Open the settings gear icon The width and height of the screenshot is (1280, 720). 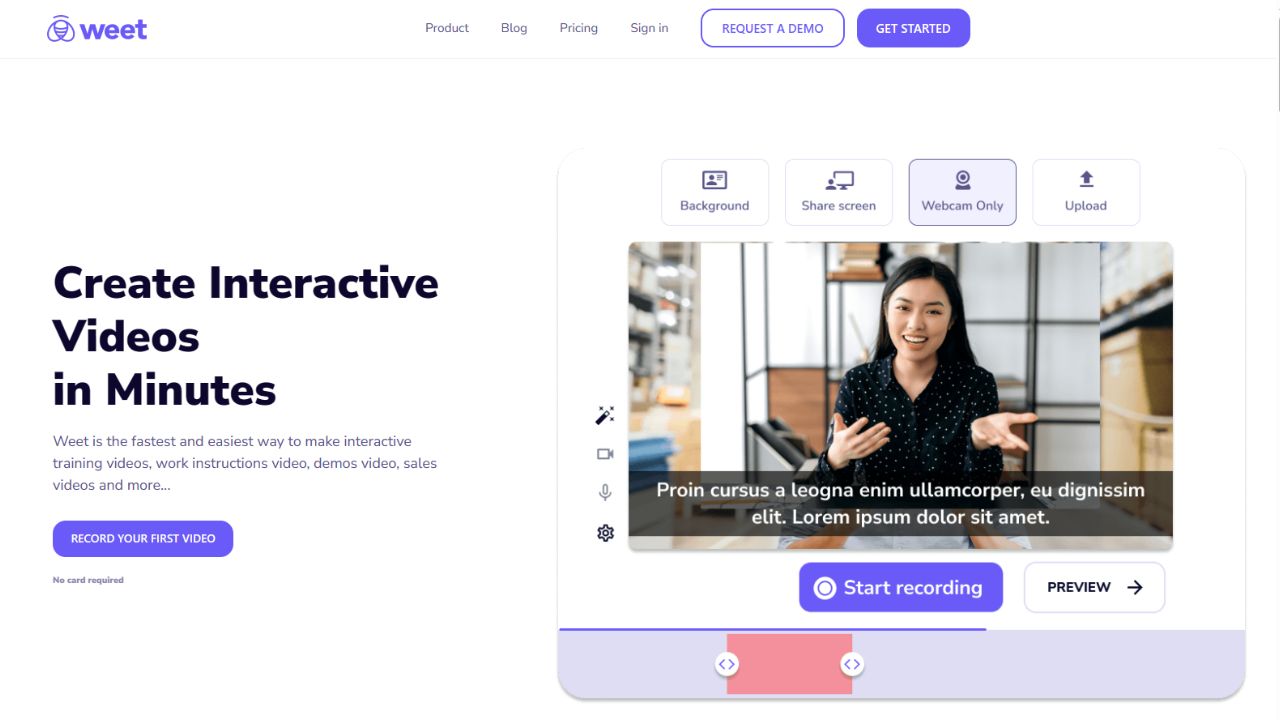point(605,533)
